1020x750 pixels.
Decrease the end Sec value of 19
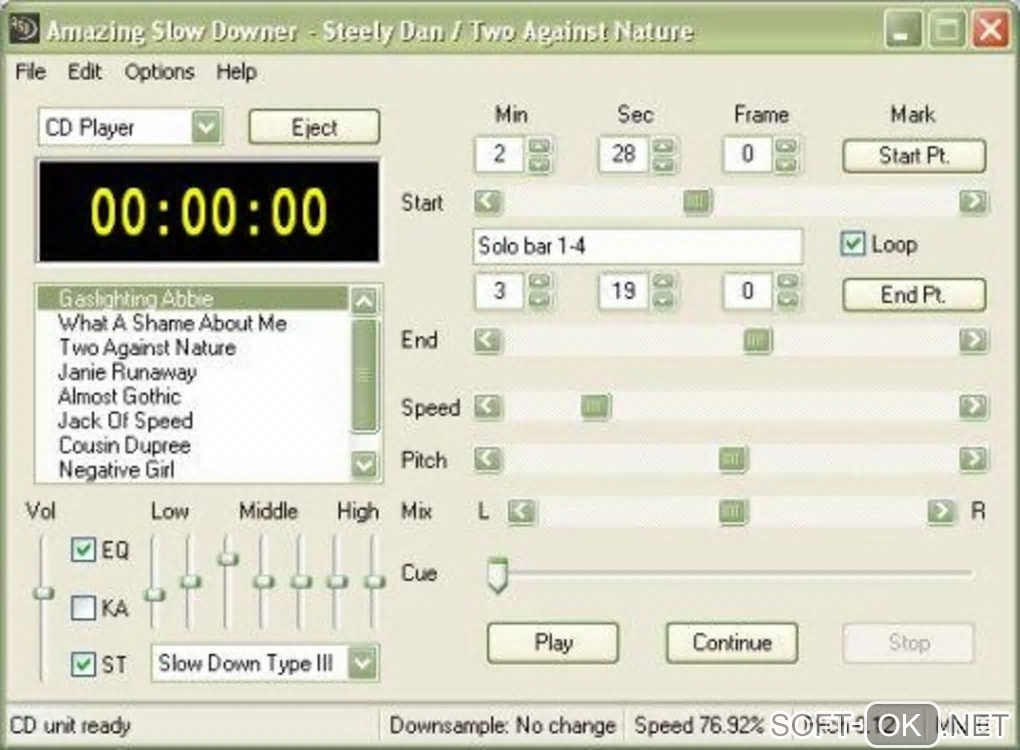(663, 300)
